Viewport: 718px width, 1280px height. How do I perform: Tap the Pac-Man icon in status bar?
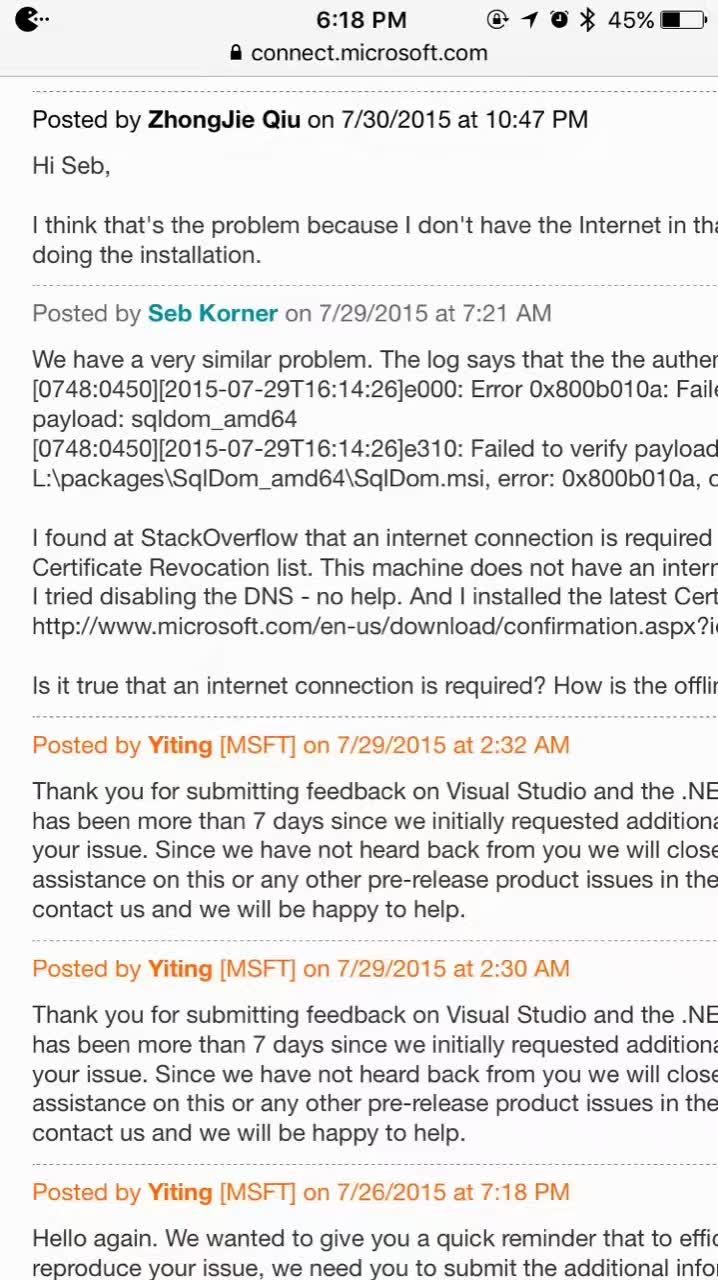[31, 19]
